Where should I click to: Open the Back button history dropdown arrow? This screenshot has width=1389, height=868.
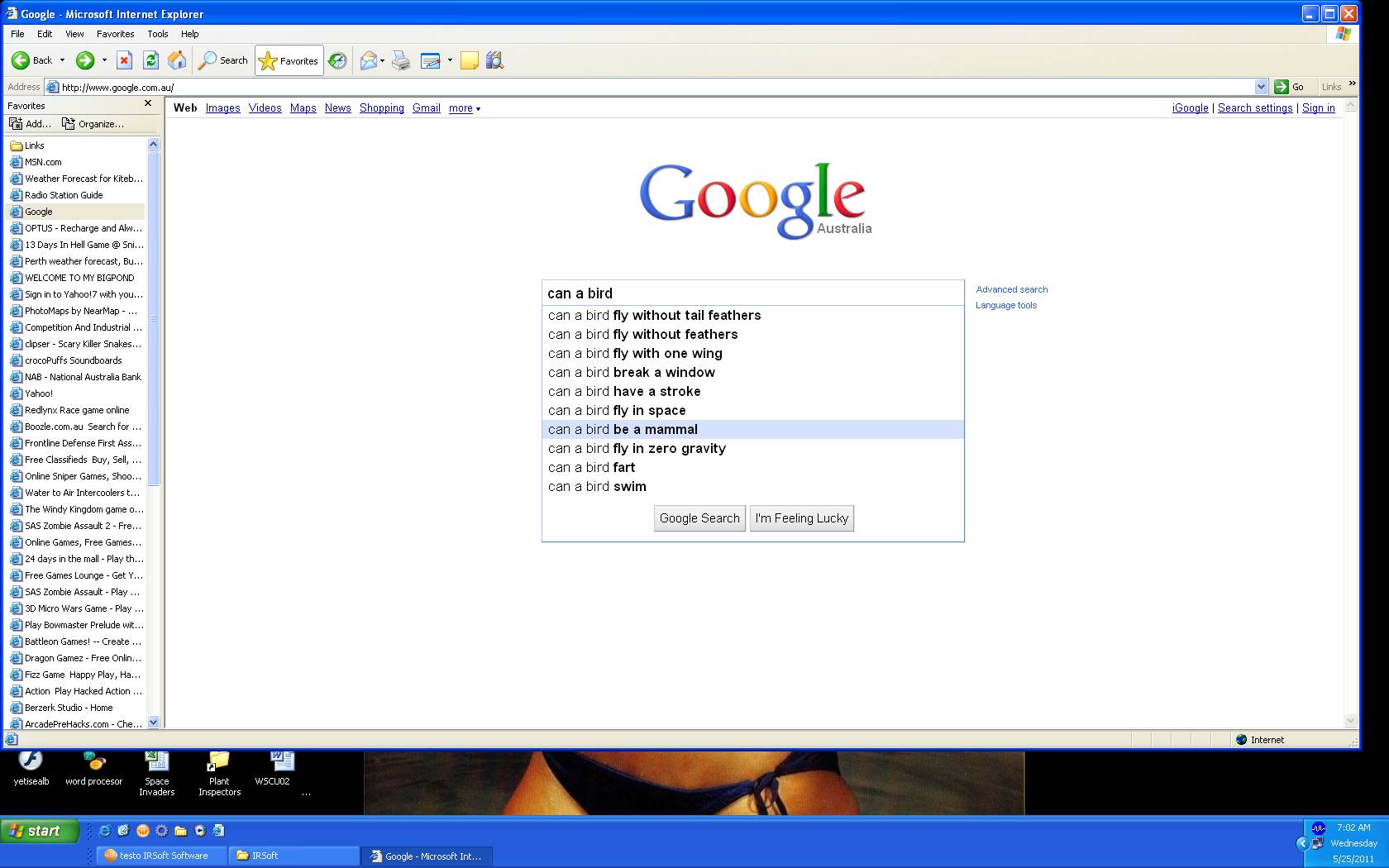62,60
